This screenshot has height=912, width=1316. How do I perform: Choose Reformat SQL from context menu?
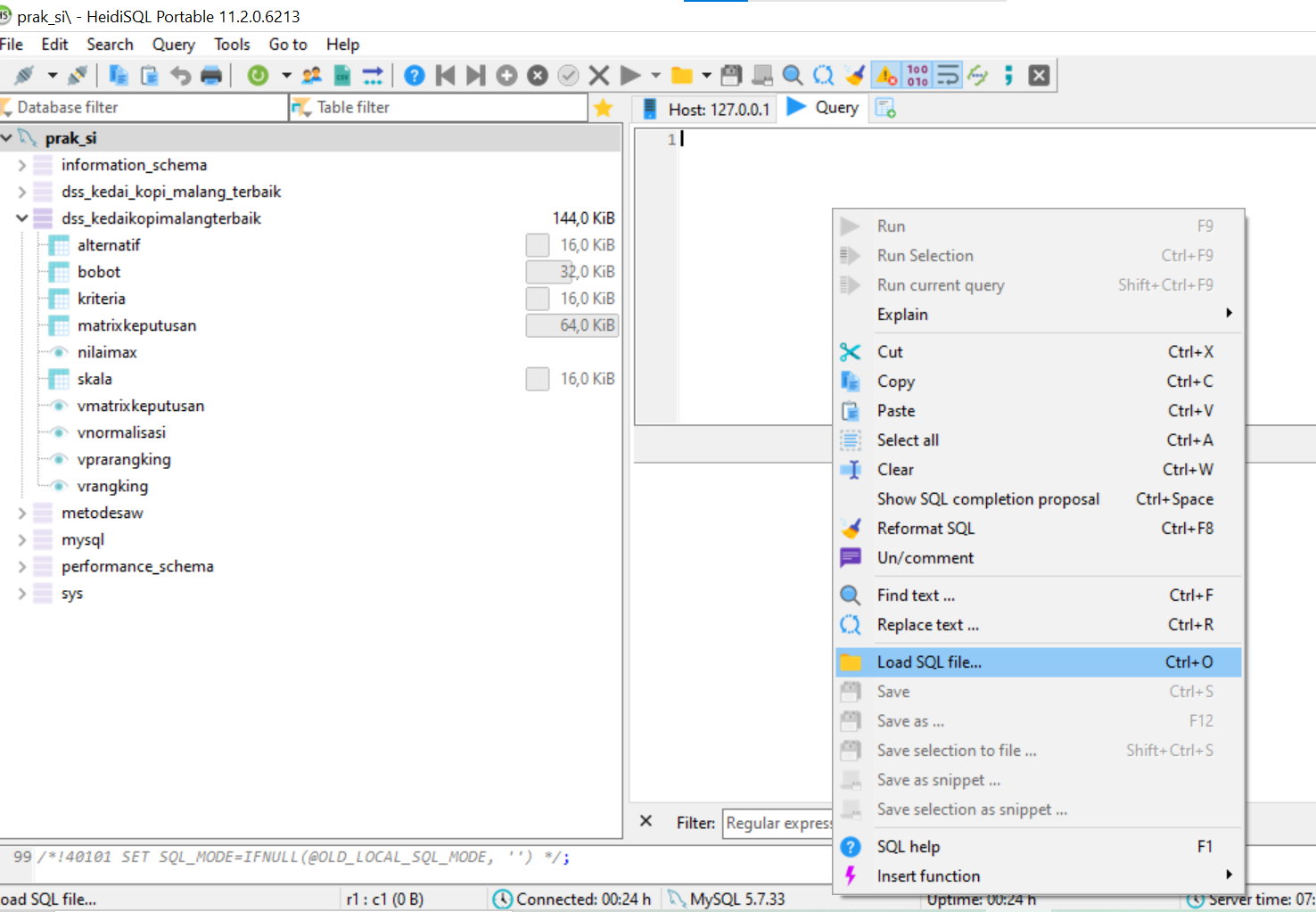(x=1039, y=529)
